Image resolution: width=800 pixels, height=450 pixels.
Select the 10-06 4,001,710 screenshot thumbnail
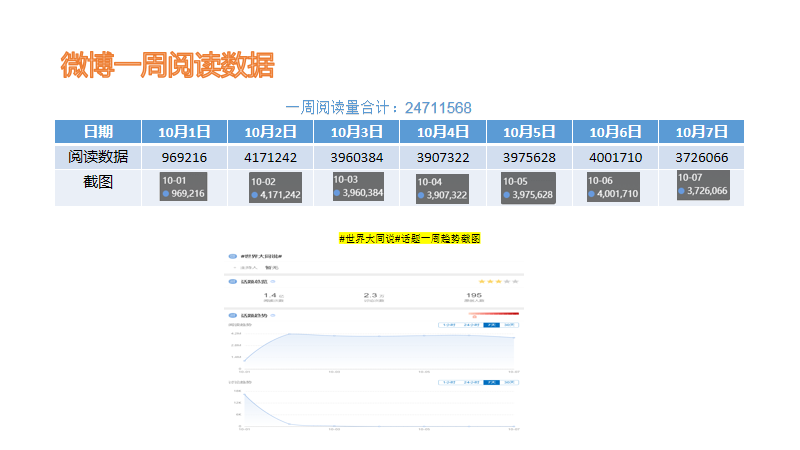613,187
